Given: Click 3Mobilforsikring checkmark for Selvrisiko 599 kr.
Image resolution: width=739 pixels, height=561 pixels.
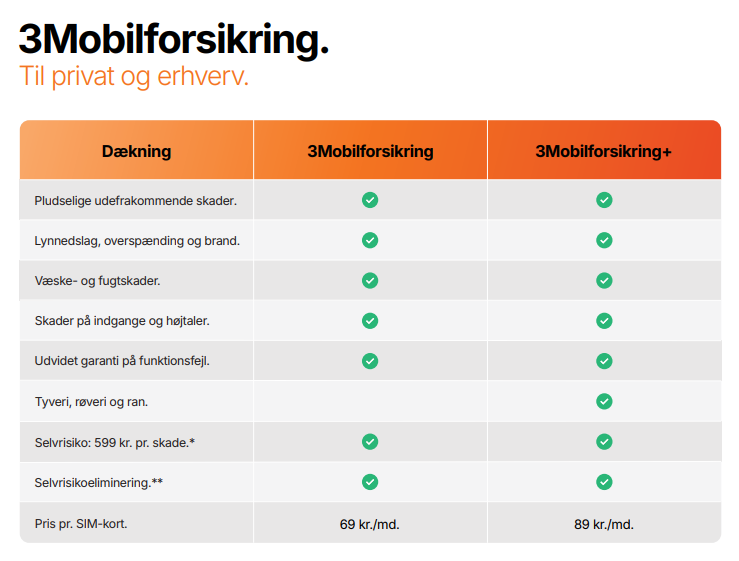Looking at the screenshot, I should [370, 441].
